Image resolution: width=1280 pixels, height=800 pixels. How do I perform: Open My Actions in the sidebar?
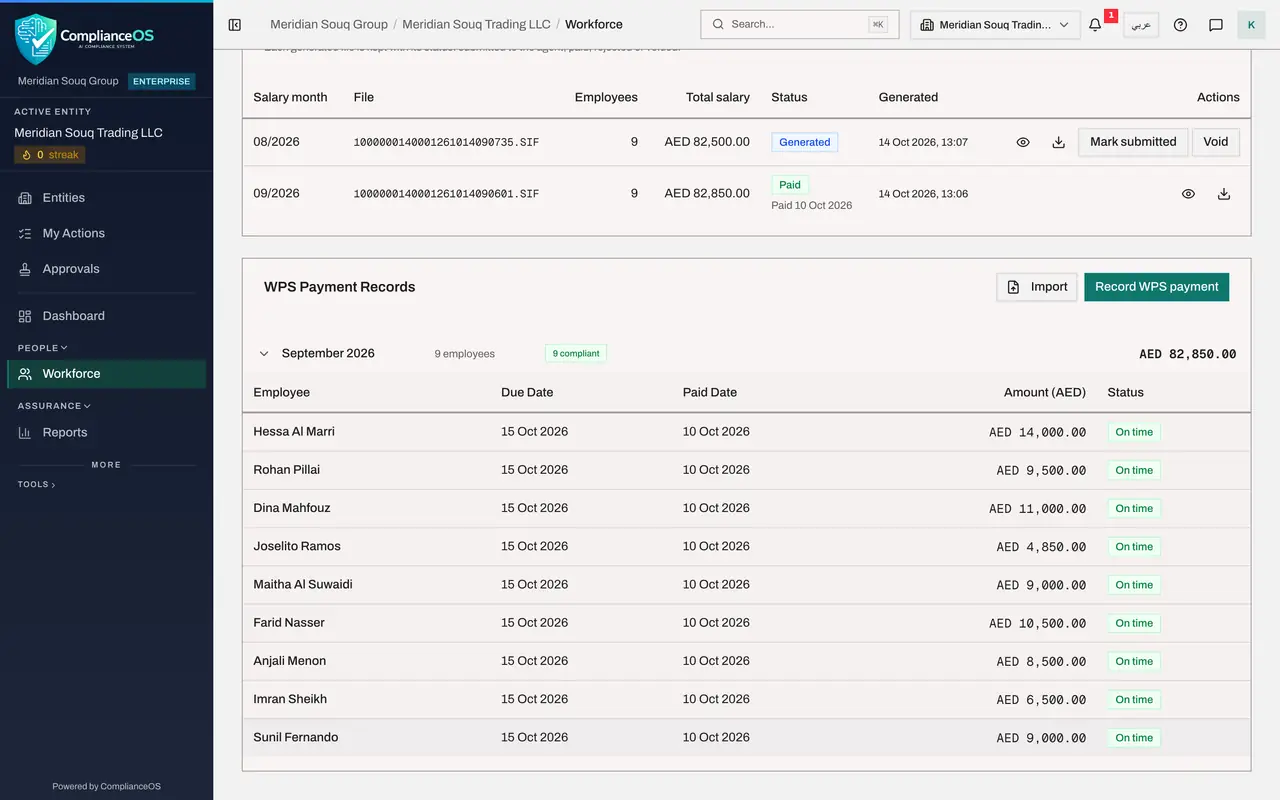click(x=107, y=233)
